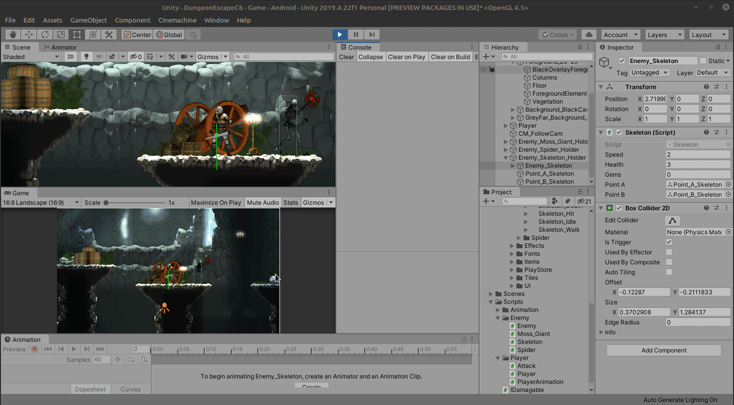Disable Skeleton (Script) component checkbox
734x405 pixels.
tap(619, 133)
